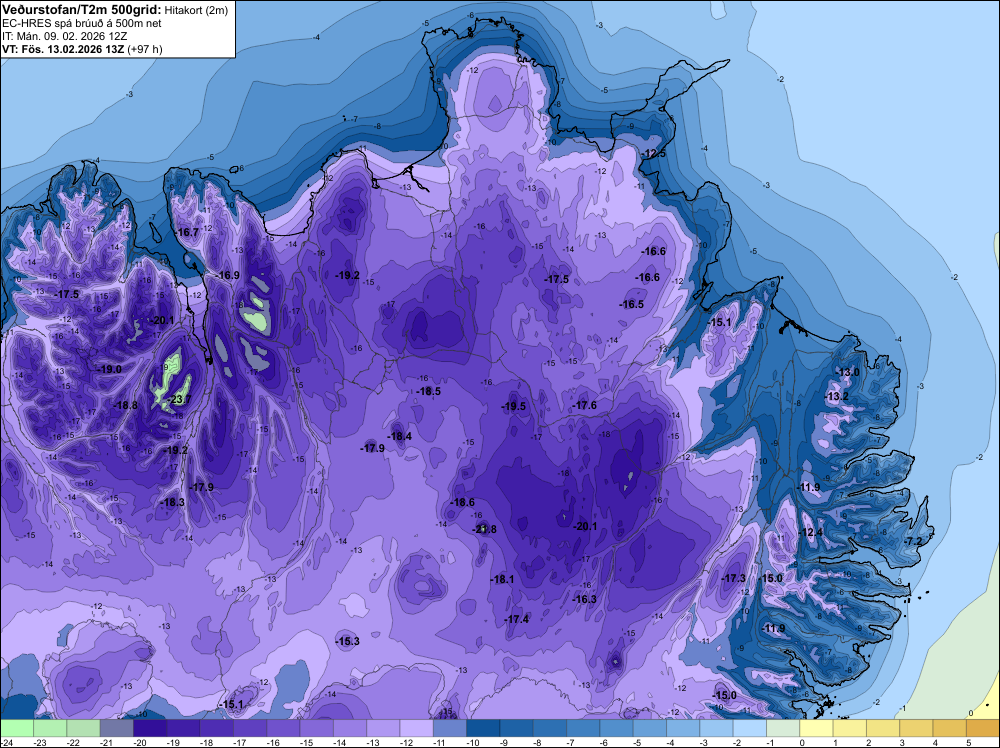This screenshot has width=1000, height=748.
Task: Select the -21.8 station value
Action: [484, 529]
